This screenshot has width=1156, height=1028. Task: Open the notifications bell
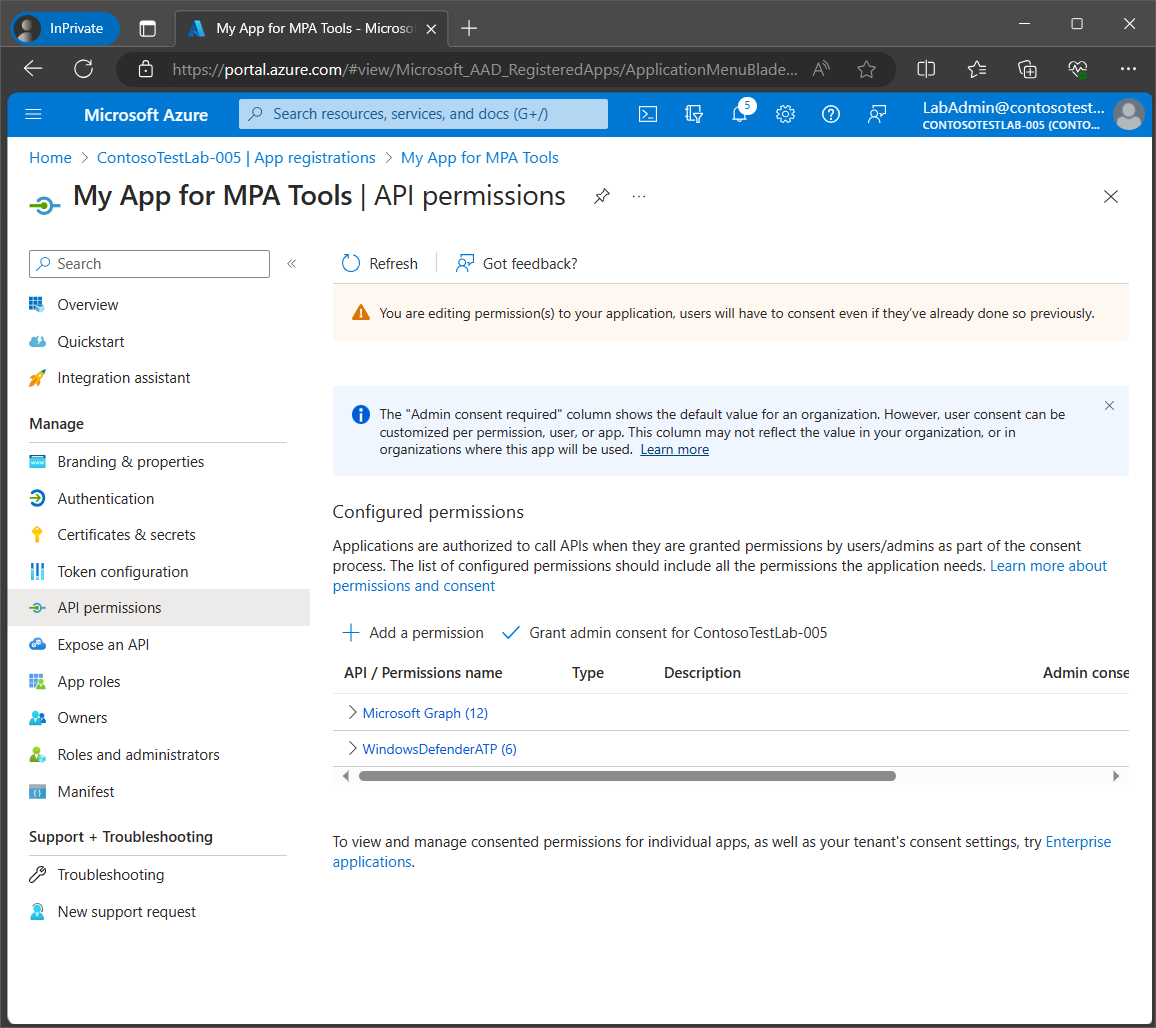click(739, 114)
